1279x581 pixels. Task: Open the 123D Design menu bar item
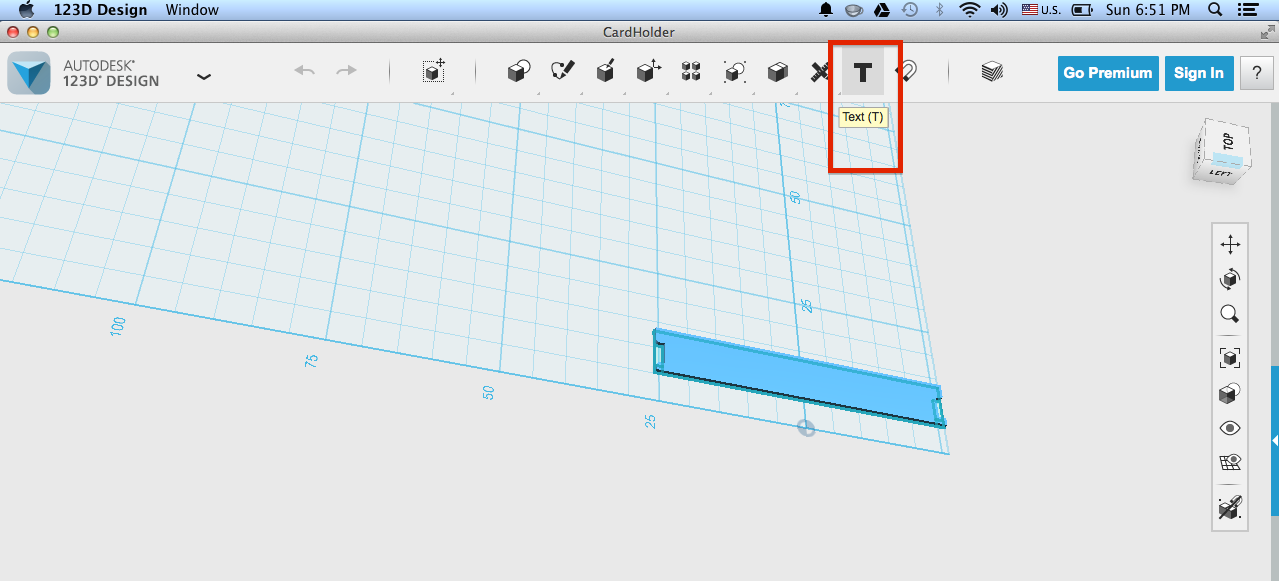click(100, 10)
